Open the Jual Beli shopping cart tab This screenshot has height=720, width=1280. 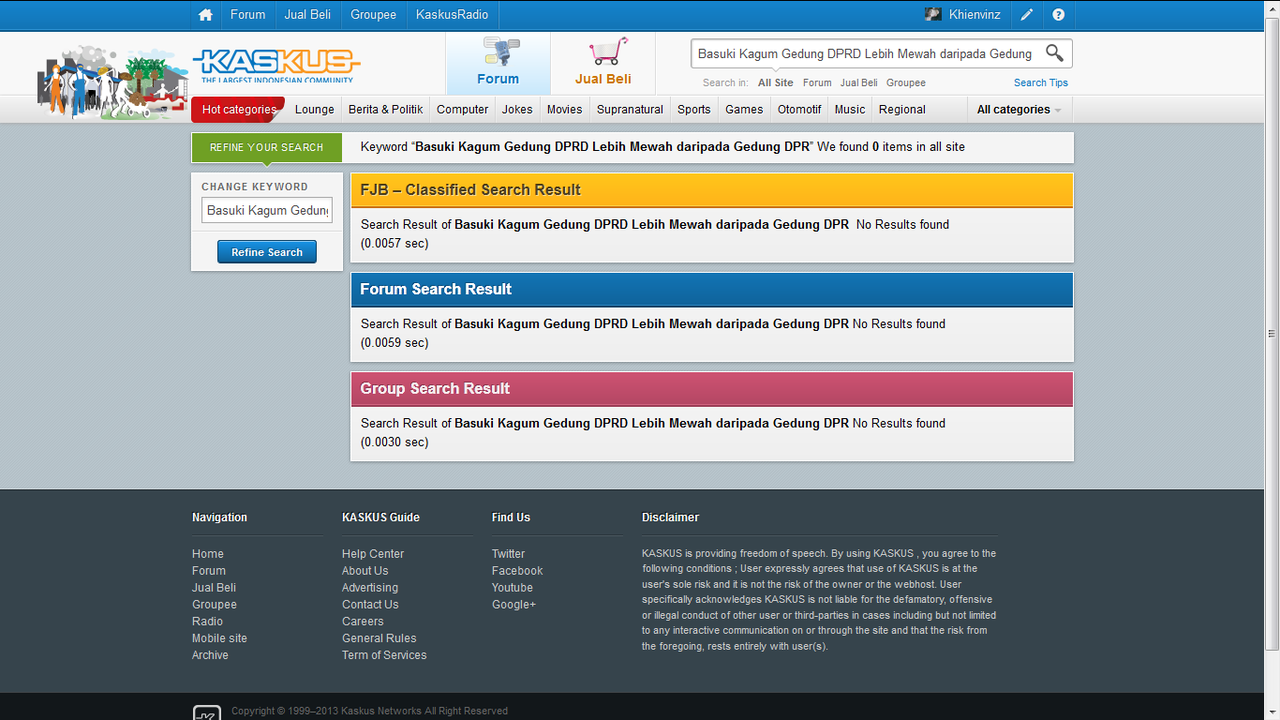pyautogui.click(x=603, y=63)
